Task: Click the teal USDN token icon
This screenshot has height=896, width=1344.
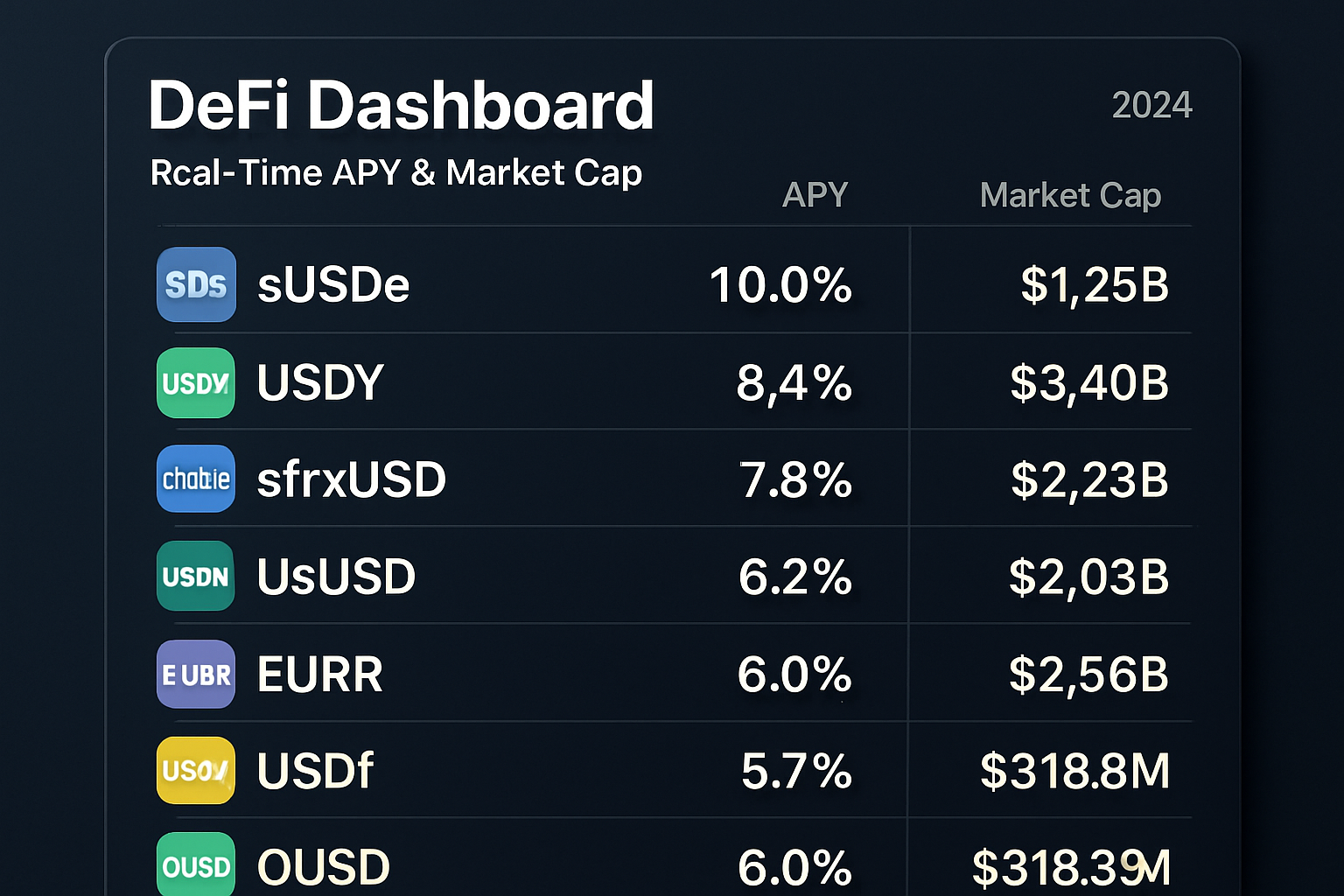Action: click(x=196, y=576)
